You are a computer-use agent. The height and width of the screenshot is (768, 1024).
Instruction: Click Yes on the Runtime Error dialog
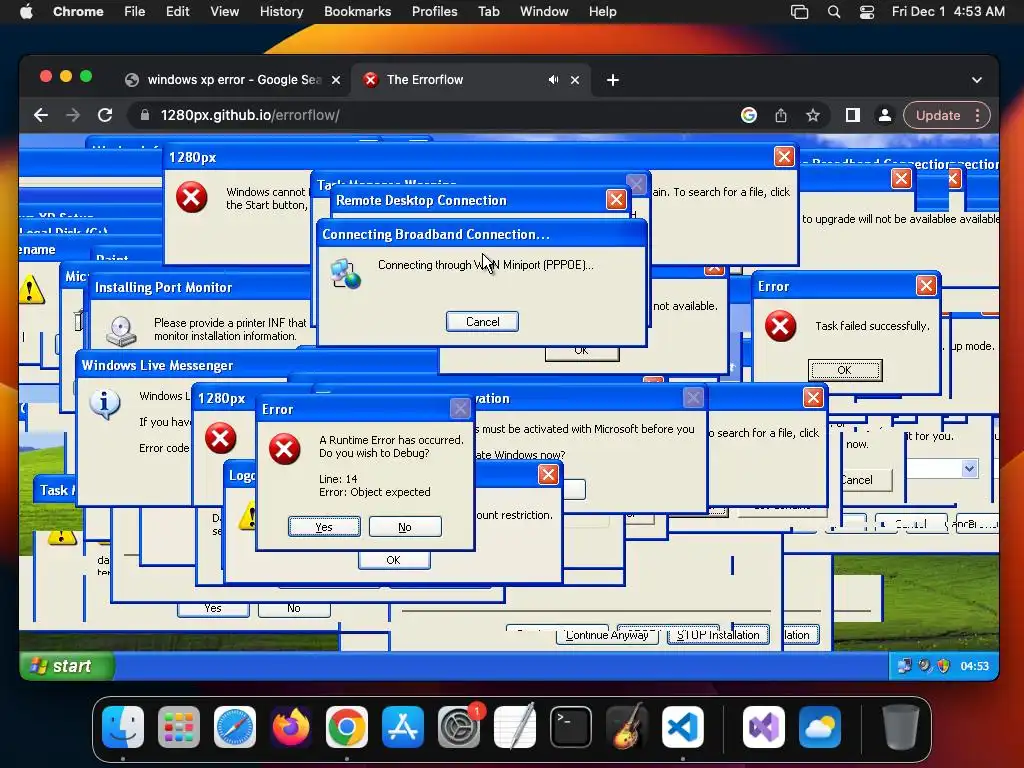point(324,526)
